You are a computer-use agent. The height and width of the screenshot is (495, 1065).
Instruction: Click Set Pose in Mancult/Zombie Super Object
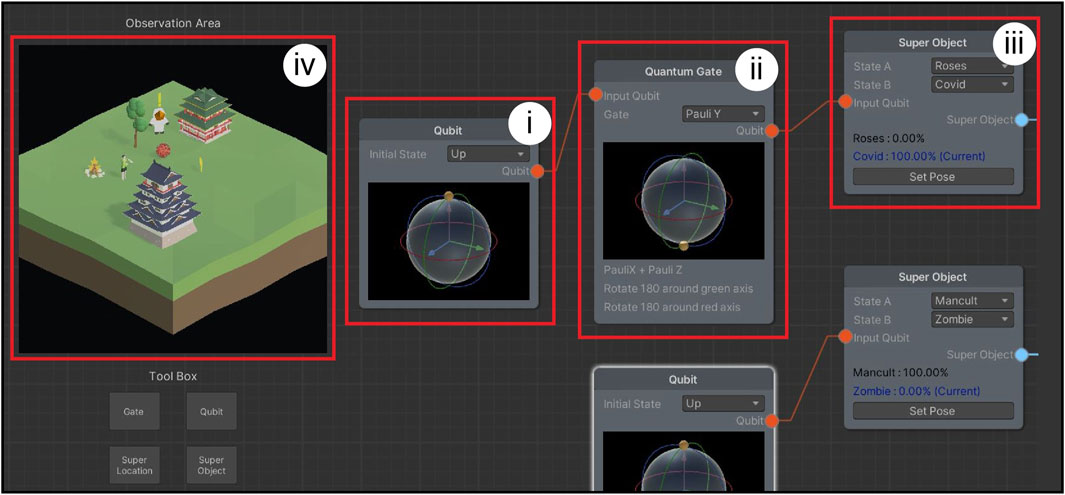coord(933,411)
